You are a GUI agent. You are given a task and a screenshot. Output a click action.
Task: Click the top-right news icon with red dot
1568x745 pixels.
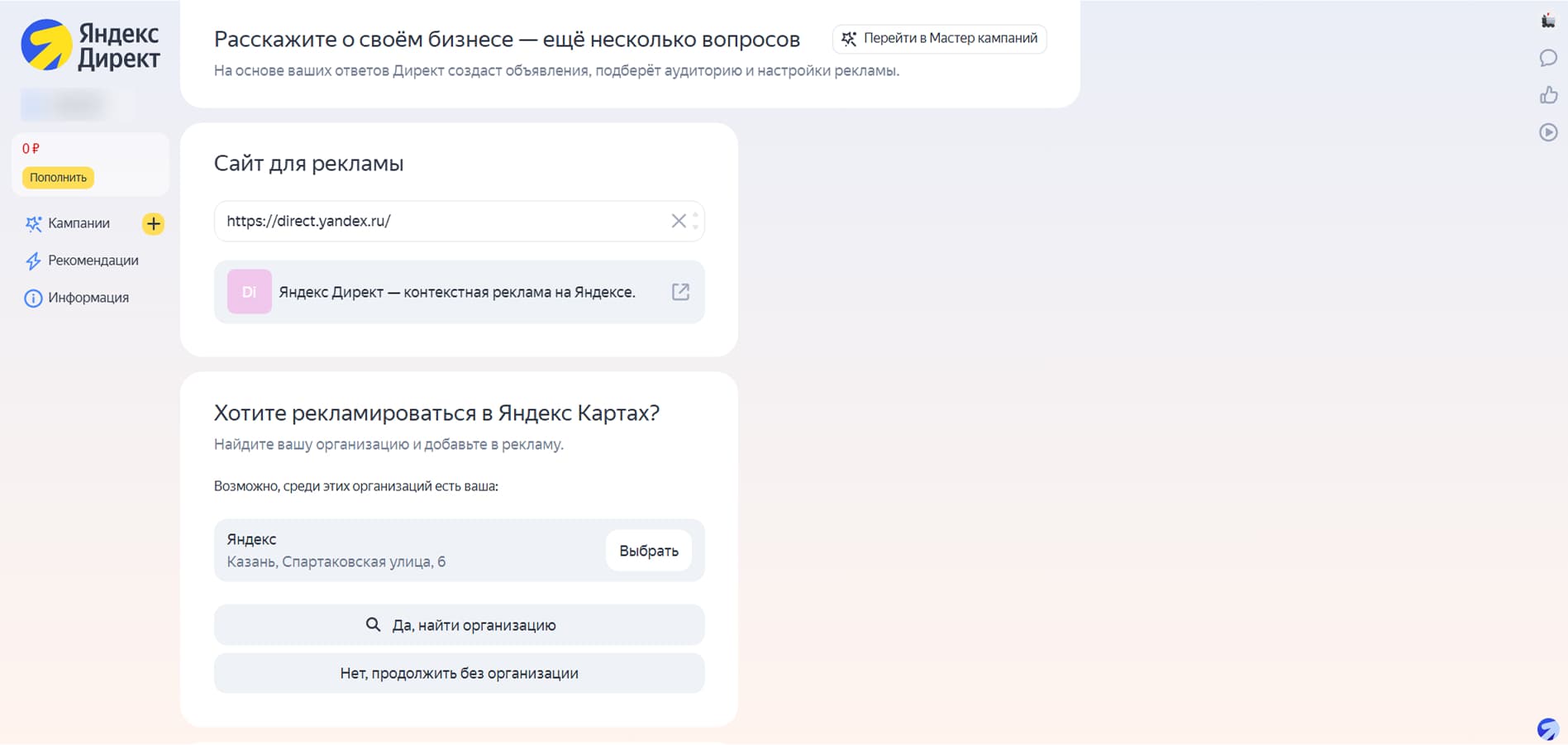point(1548,21)
